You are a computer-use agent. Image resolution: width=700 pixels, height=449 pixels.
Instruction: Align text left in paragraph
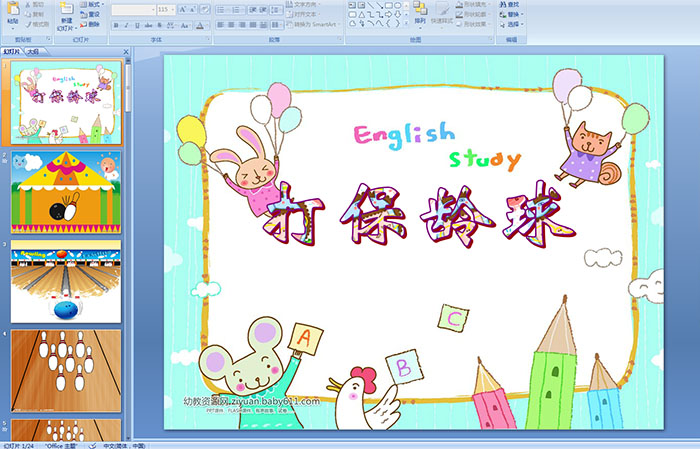220,25
